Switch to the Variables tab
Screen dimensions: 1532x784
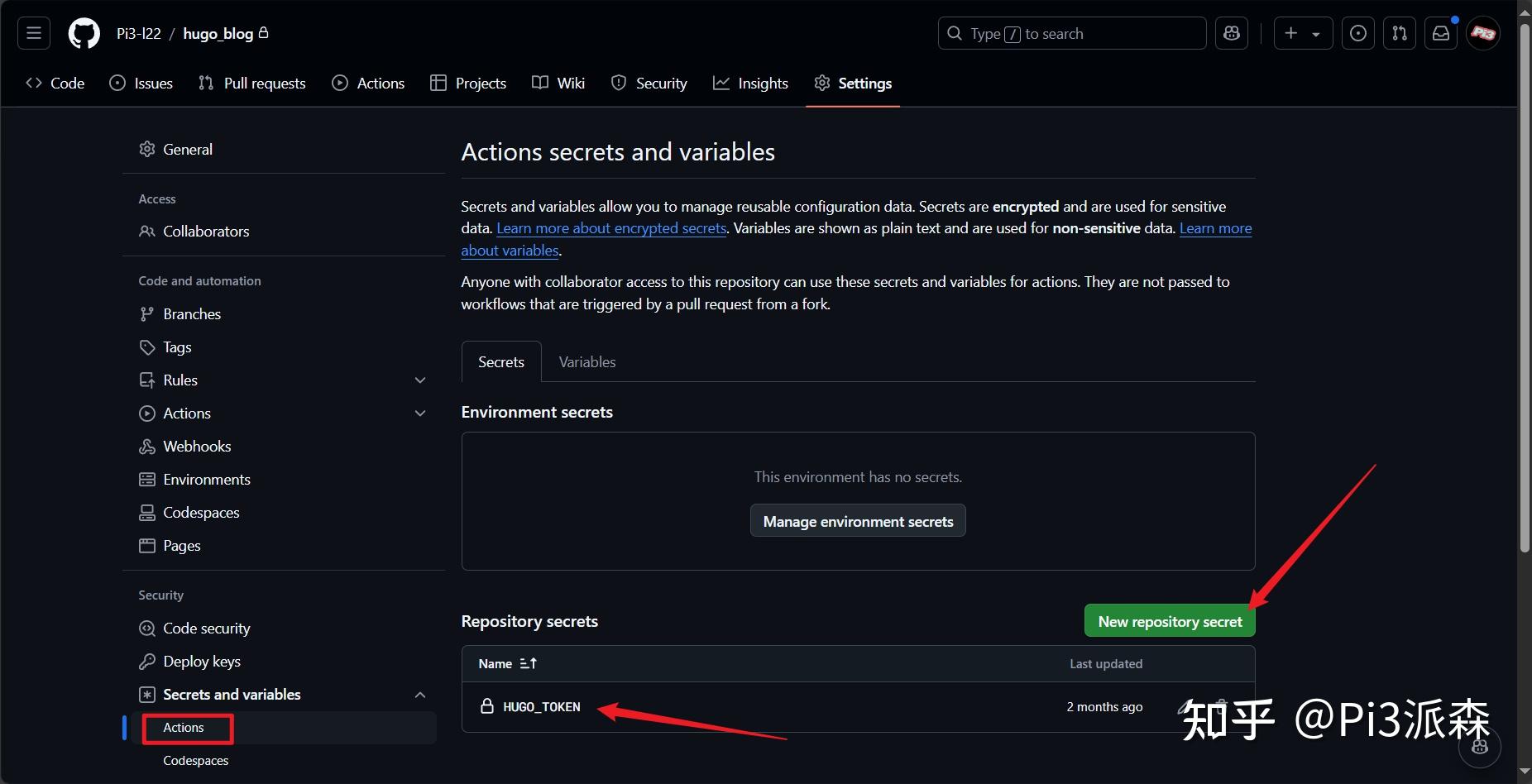tap(586, 362)
